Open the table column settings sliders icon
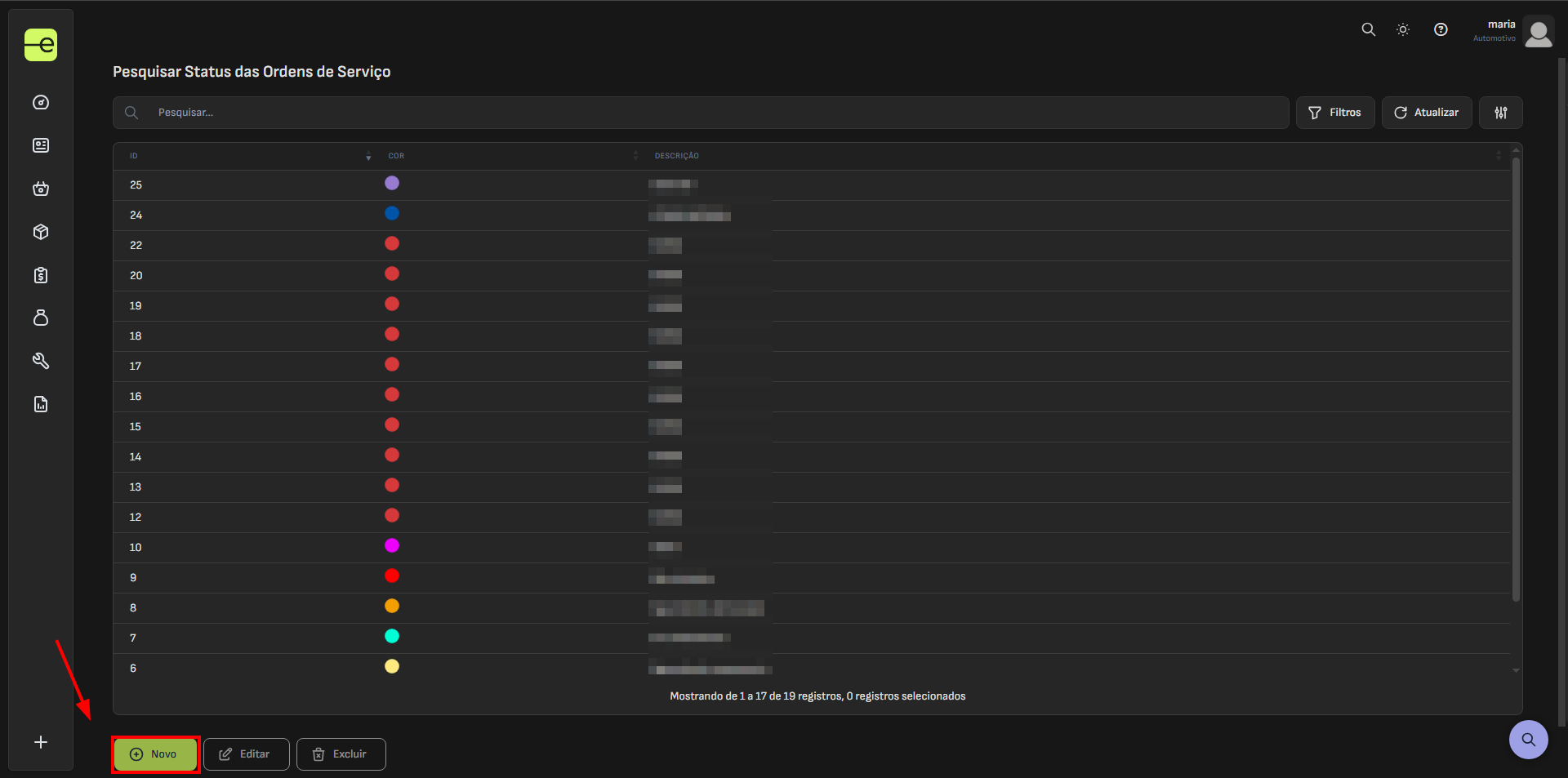 coord(1501,113)
